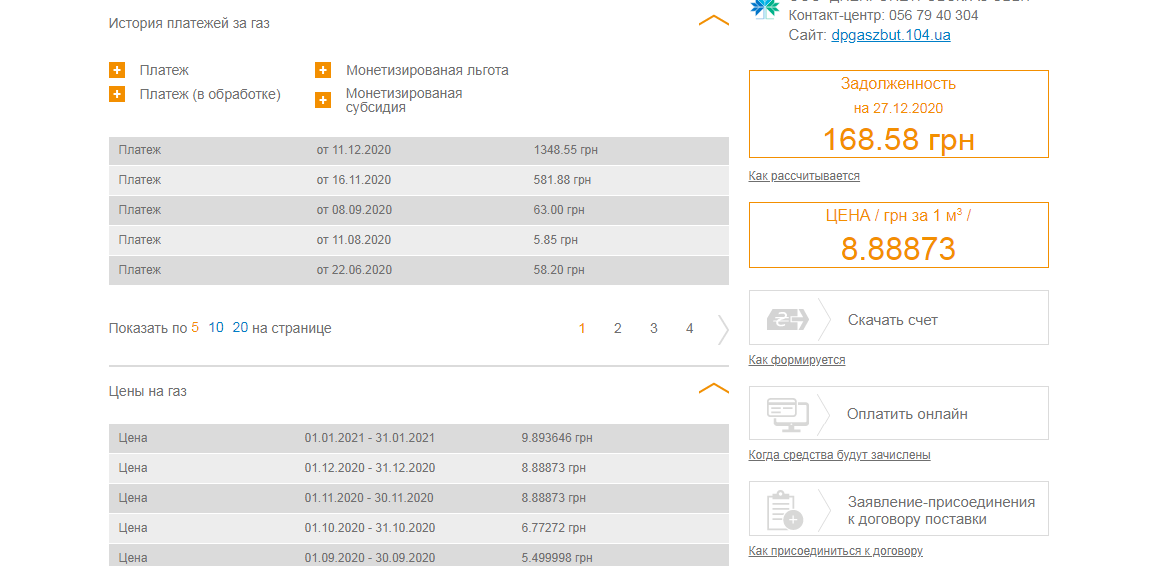Screen dimensions: 1167x566
Task: Select payment date от 11.12.2020
Action: pyautogui.click(x=354, y=150)
